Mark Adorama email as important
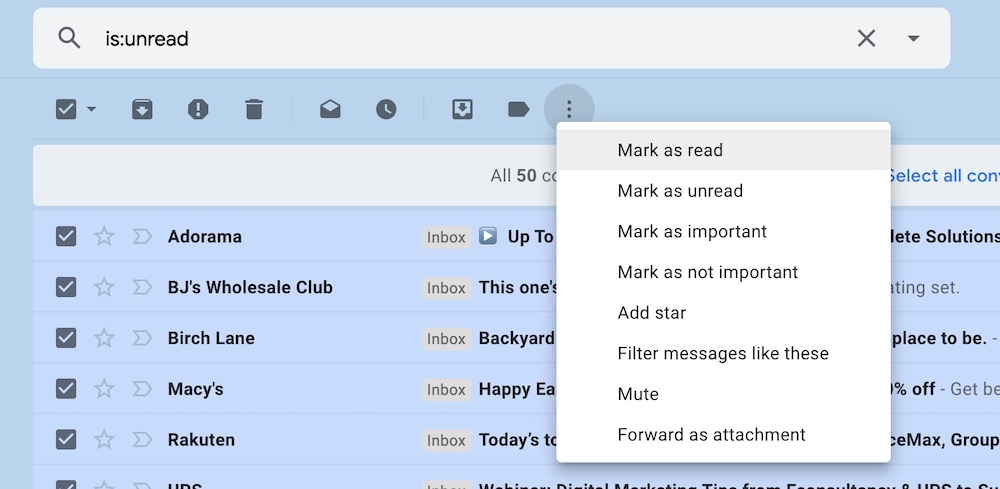Image resolution: width=1000 pixels, height=489 pixels. tap(142, 237)
